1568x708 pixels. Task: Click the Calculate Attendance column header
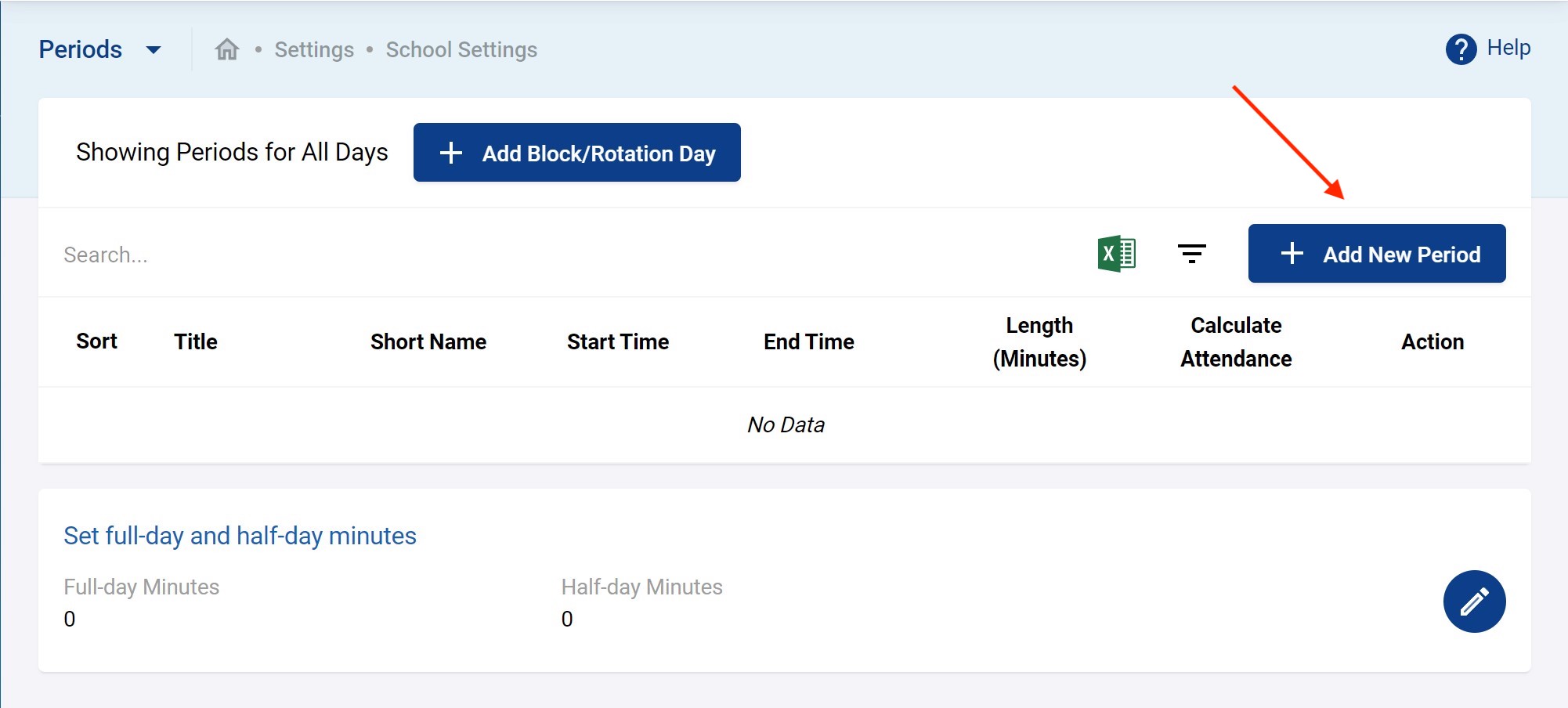coord(1235,341)
